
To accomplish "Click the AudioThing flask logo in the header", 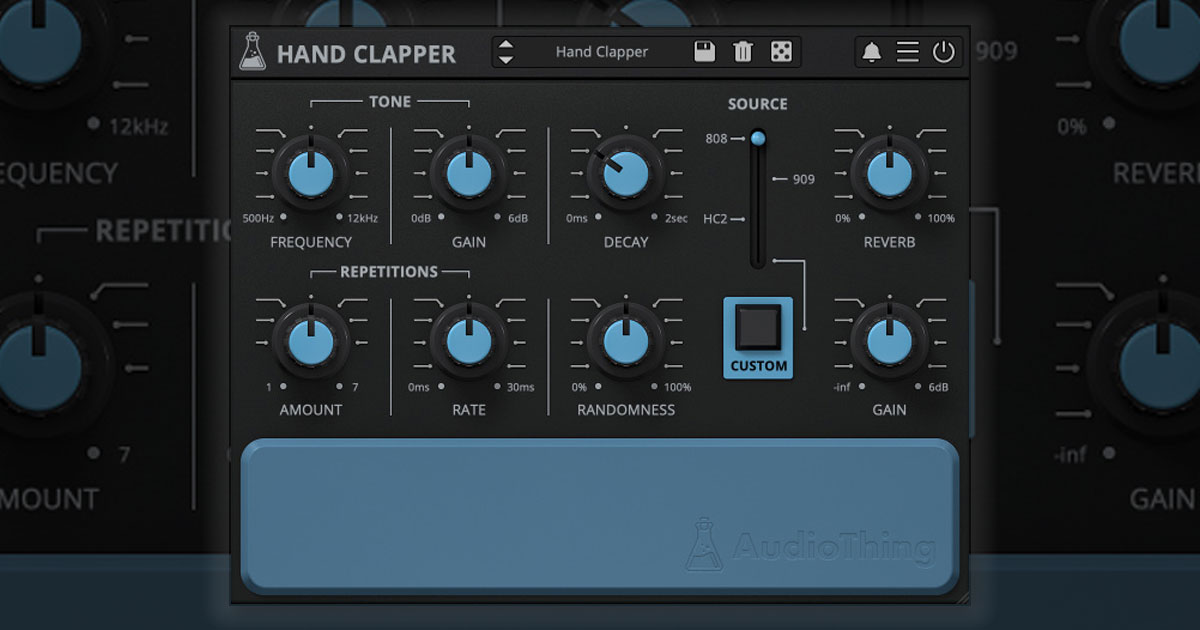I will (x=255, y=51).
